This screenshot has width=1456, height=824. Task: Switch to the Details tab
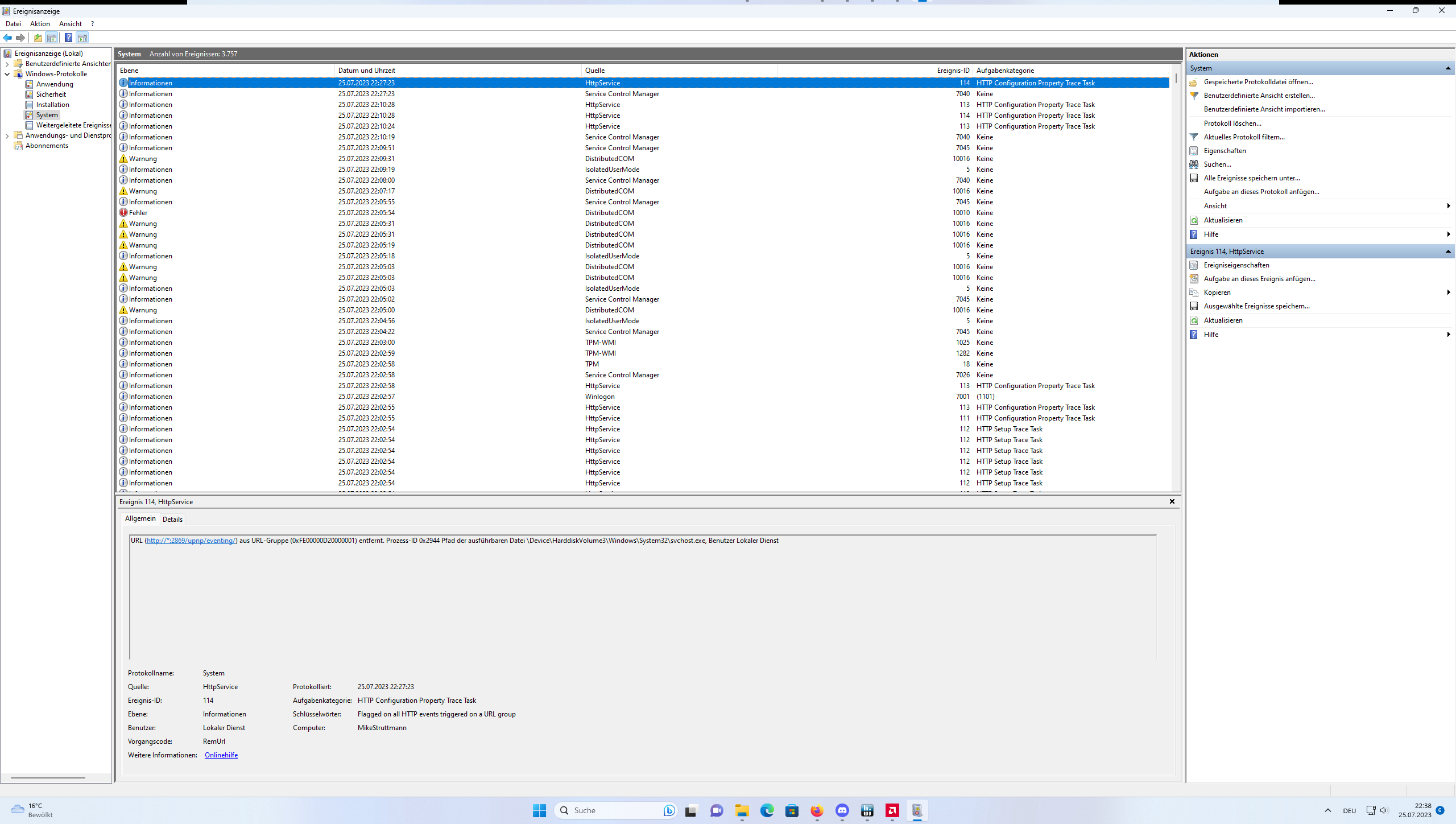point(172,519)
